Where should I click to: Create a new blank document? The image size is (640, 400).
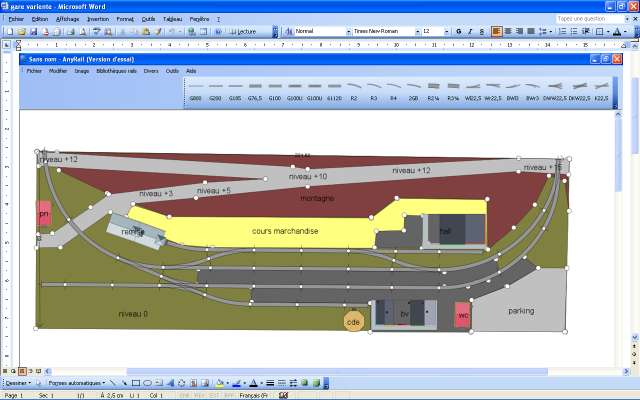coord(10,31)
